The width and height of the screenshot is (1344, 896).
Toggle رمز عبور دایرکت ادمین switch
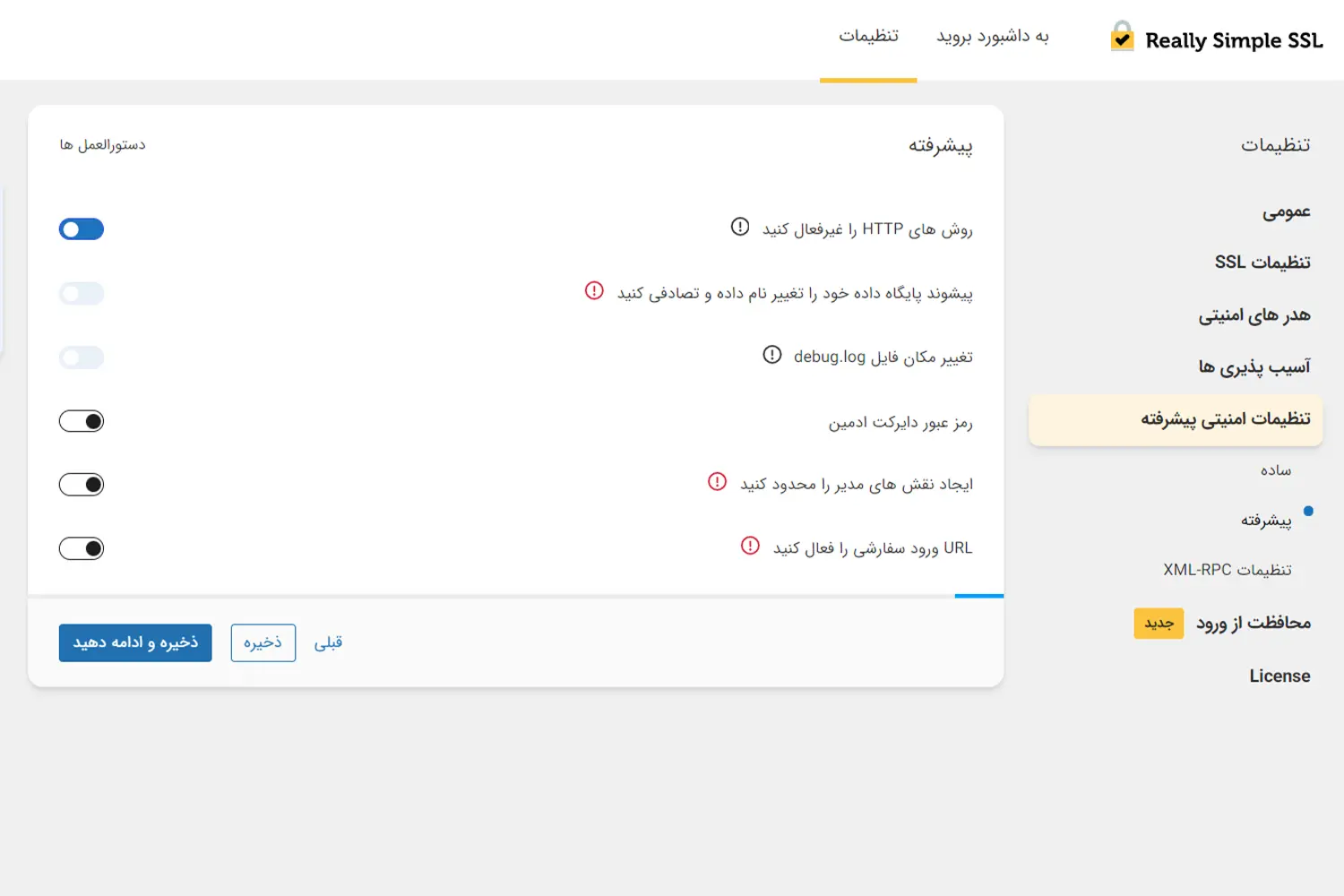[x=82, y=421]
